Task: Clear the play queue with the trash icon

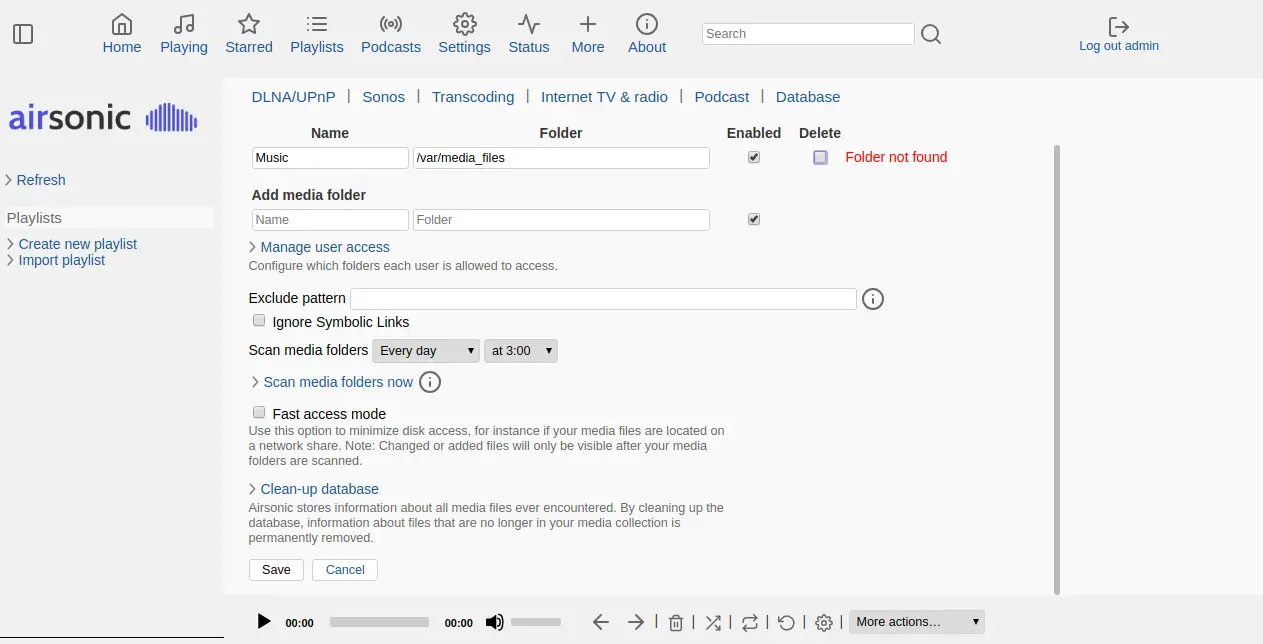Action: pyautogui.click(x=676, y=623)
